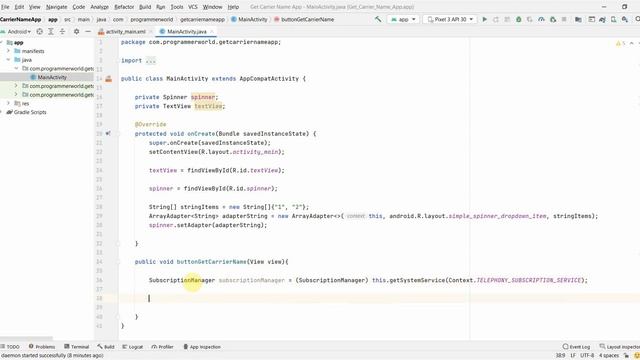640x360 pixels.
Task: Click the override gutter icon at onCreate
Action: [x=108, y=133]
